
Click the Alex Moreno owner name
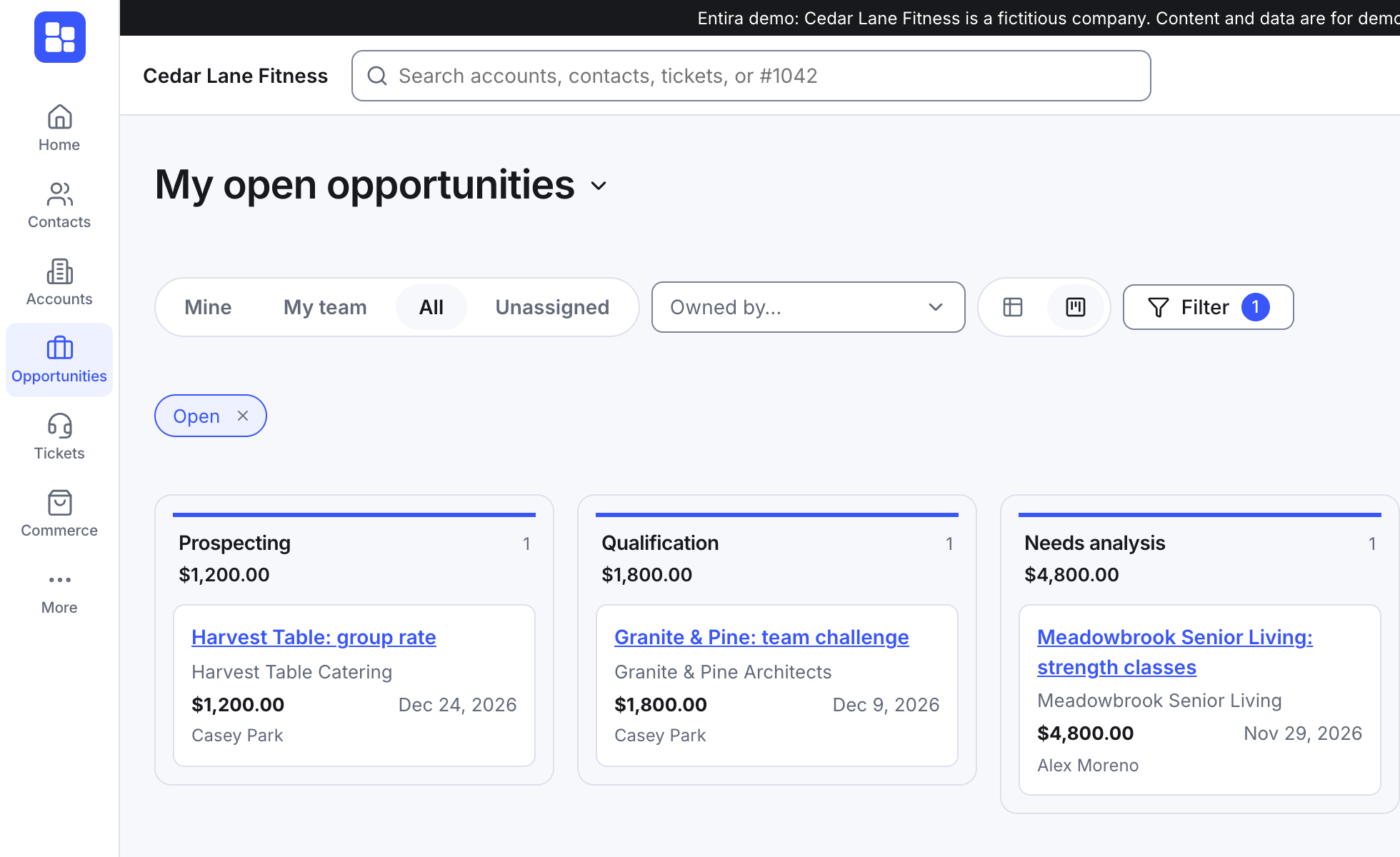pos(1088,766)
